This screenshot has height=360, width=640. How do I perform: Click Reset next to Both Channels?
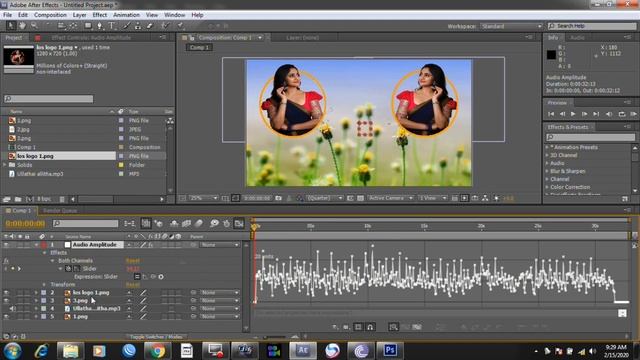click(133, 260)
